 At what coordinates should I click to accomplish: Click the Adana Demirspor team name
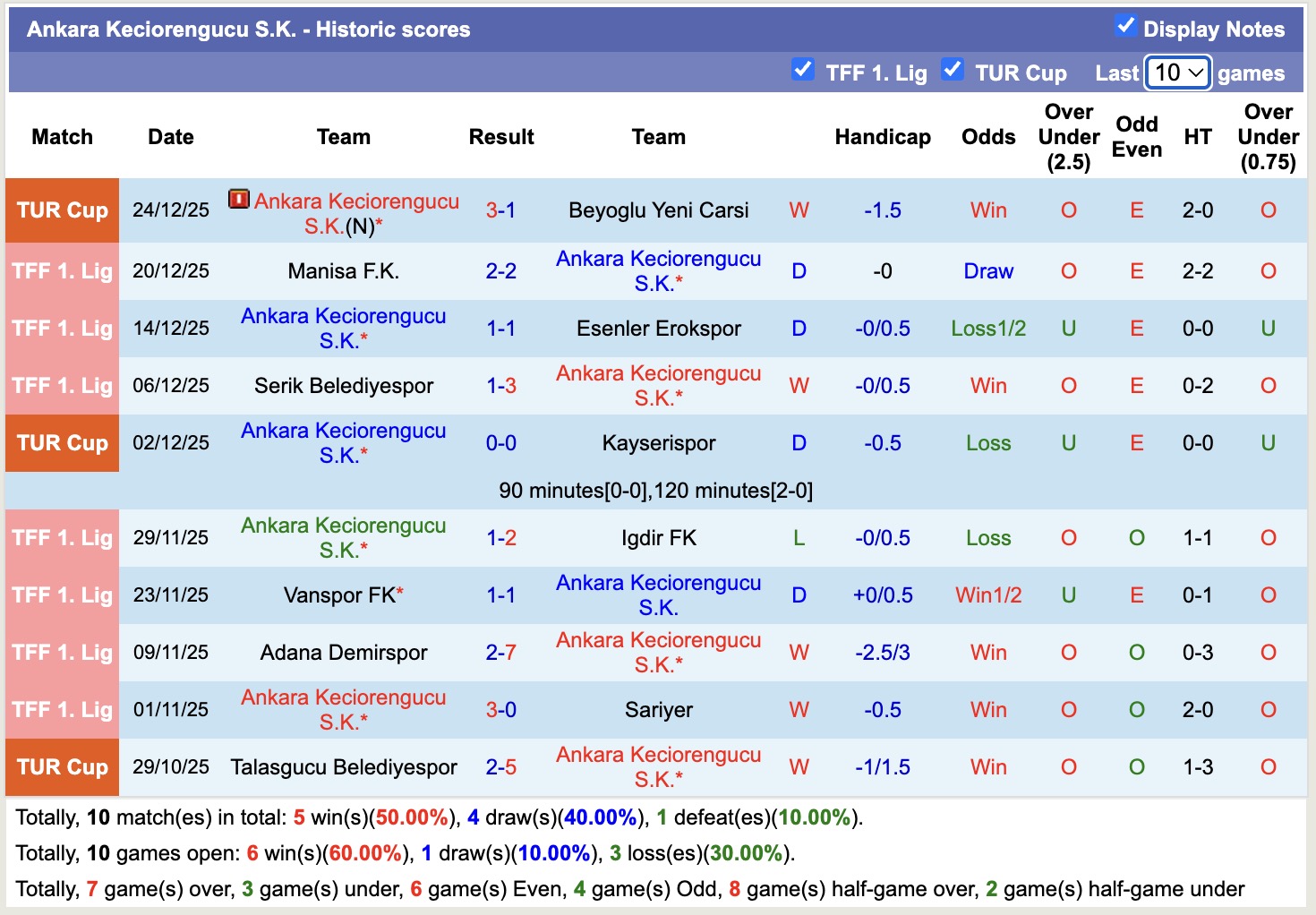(x=343, y=653)
